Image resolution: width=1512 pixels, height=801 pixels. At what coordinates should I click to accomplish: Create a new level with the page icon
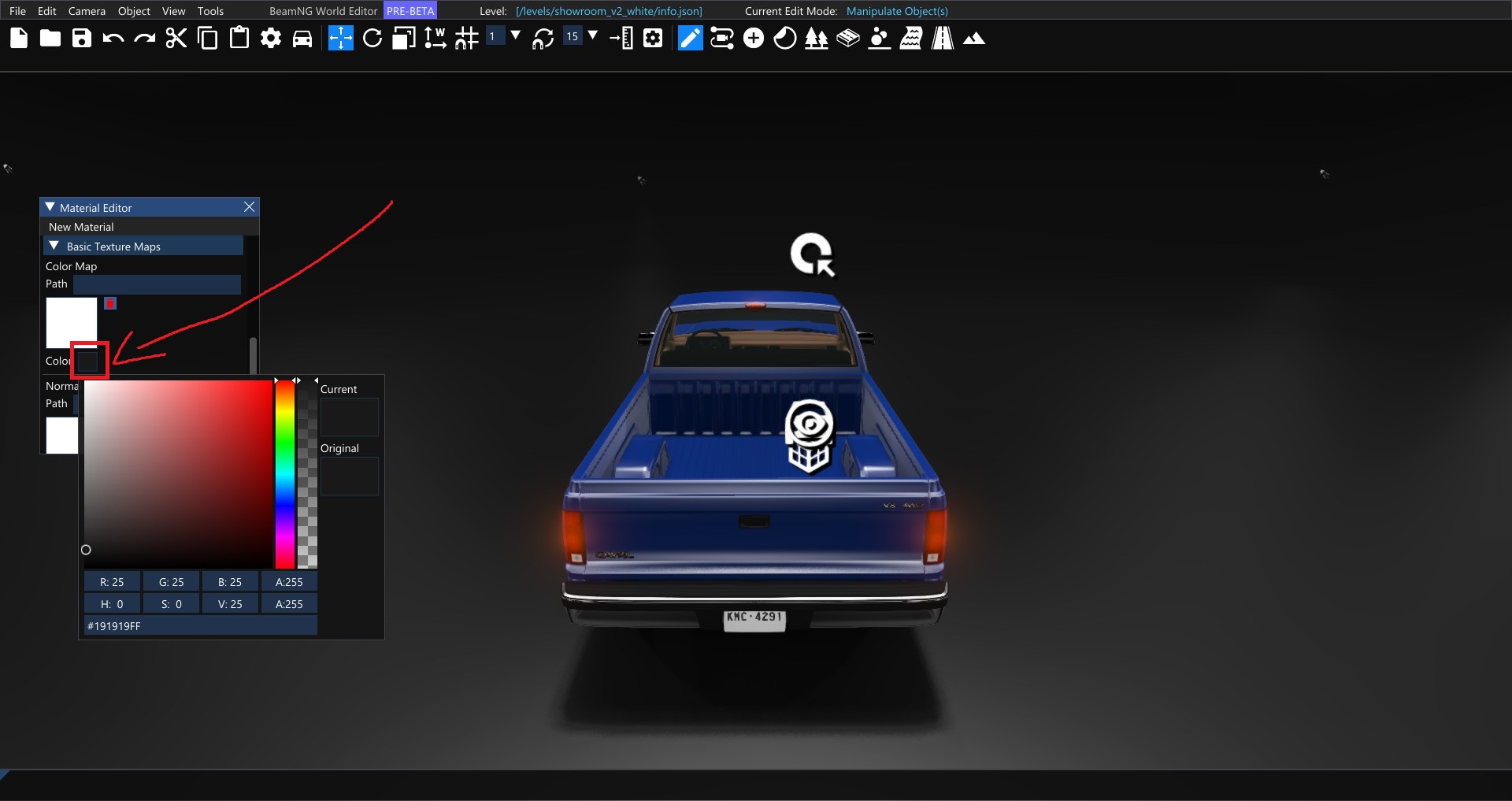tap(19, 38)
